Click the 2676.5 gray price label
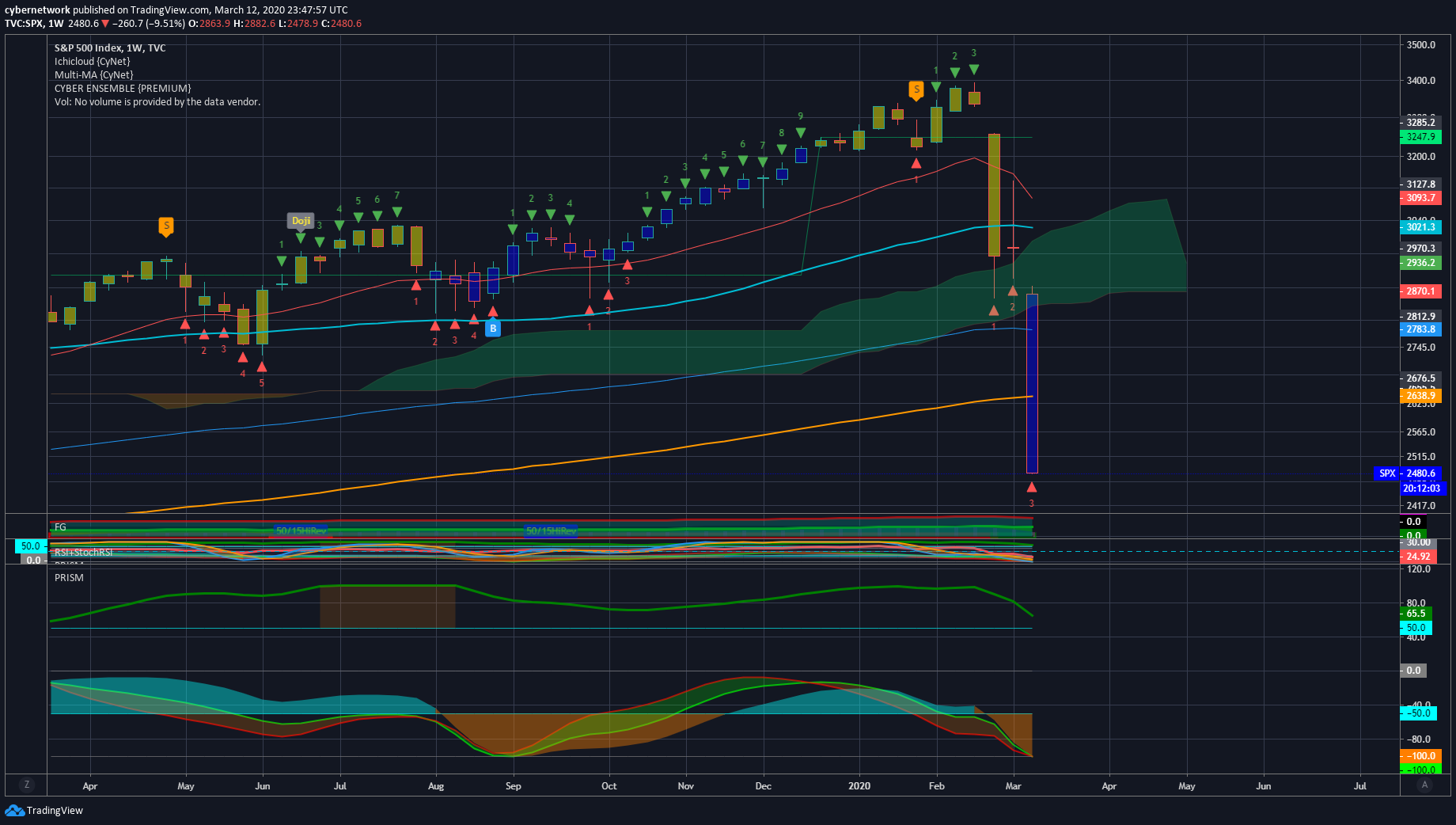 tap(1420, 378)
